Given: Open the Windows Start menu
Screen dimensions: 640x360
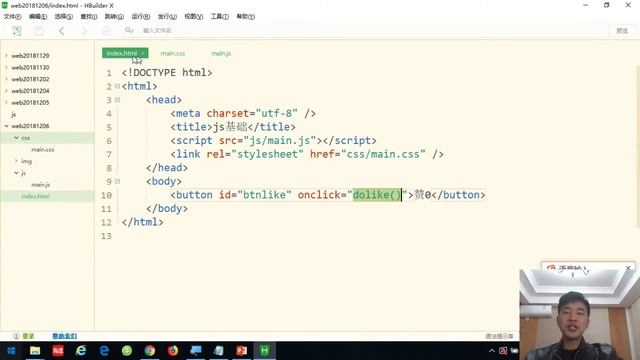Looking at the screenshot, I should pyautogui.click(x=11, y=351).
